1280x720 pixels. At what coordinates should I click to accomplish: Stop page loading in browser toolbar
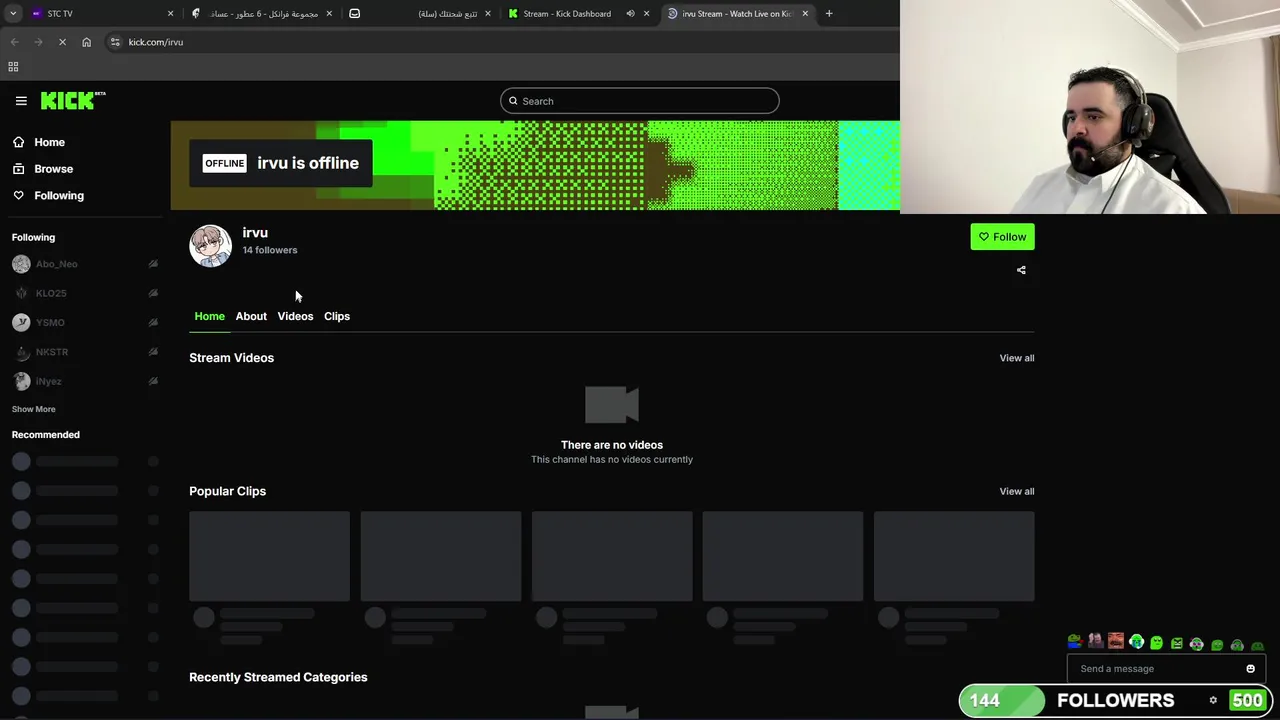62,42
